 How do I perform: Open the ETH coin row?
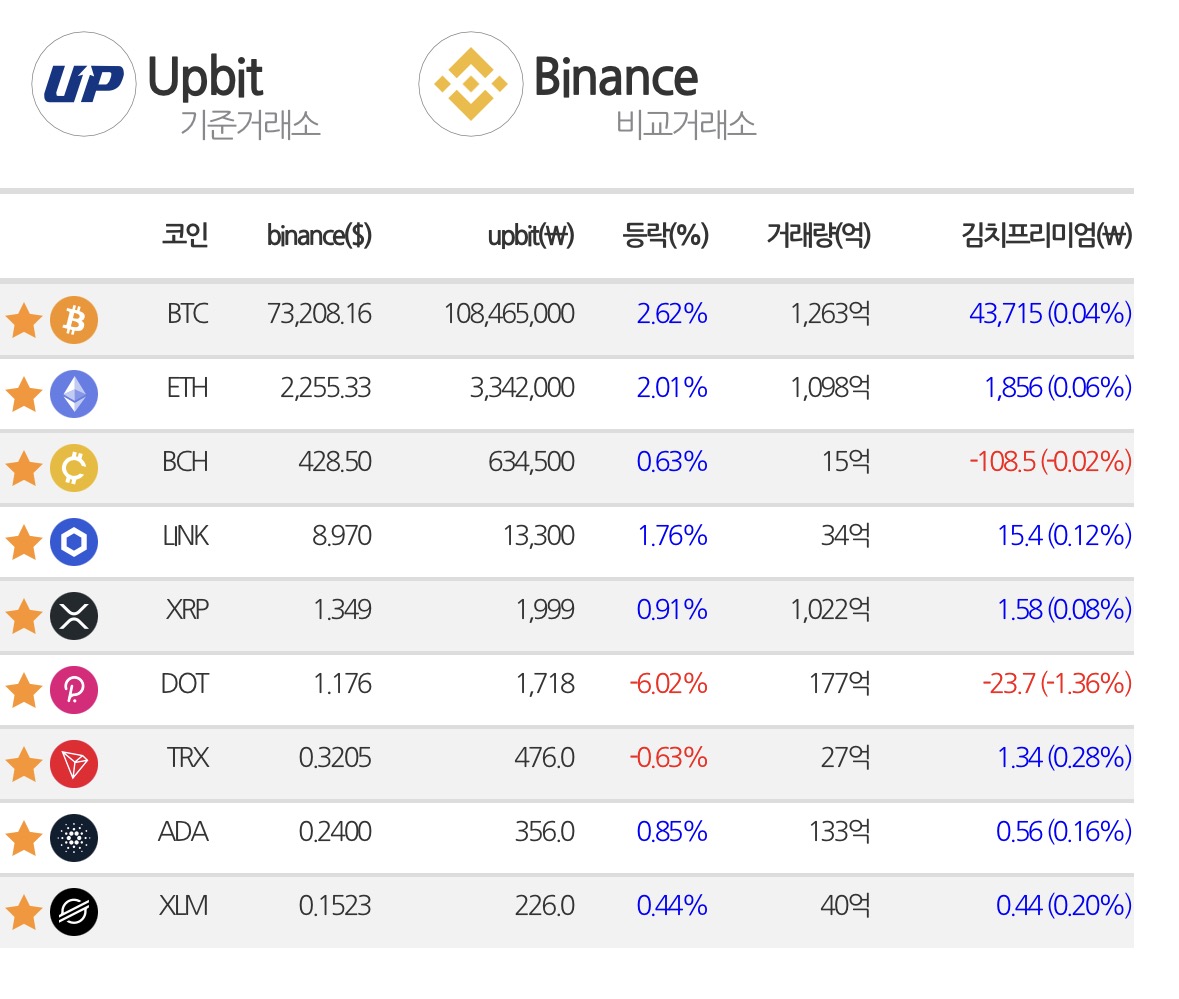(x=567, y=394)
